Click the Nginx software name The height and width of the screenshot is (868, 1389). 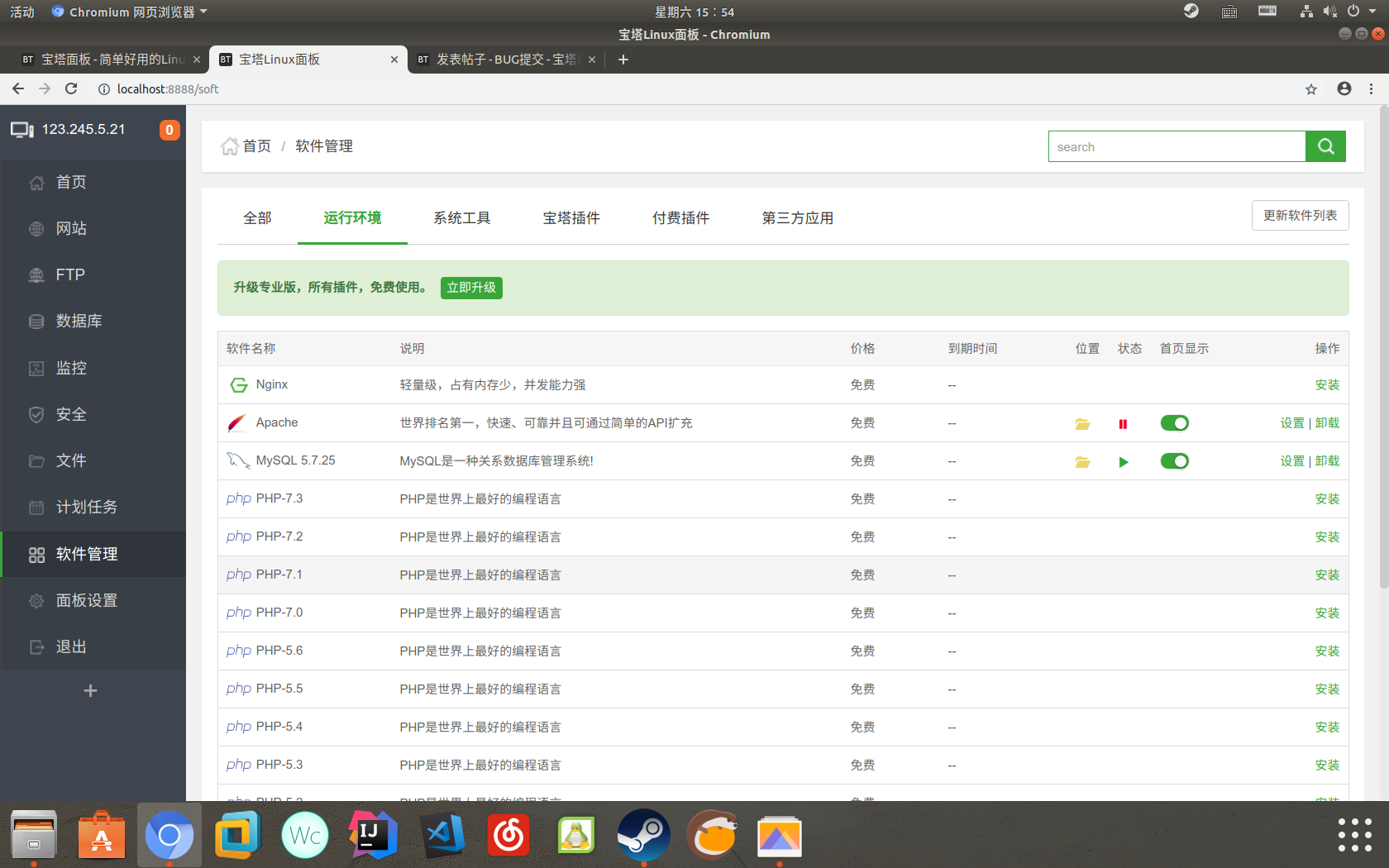point(272,384)
